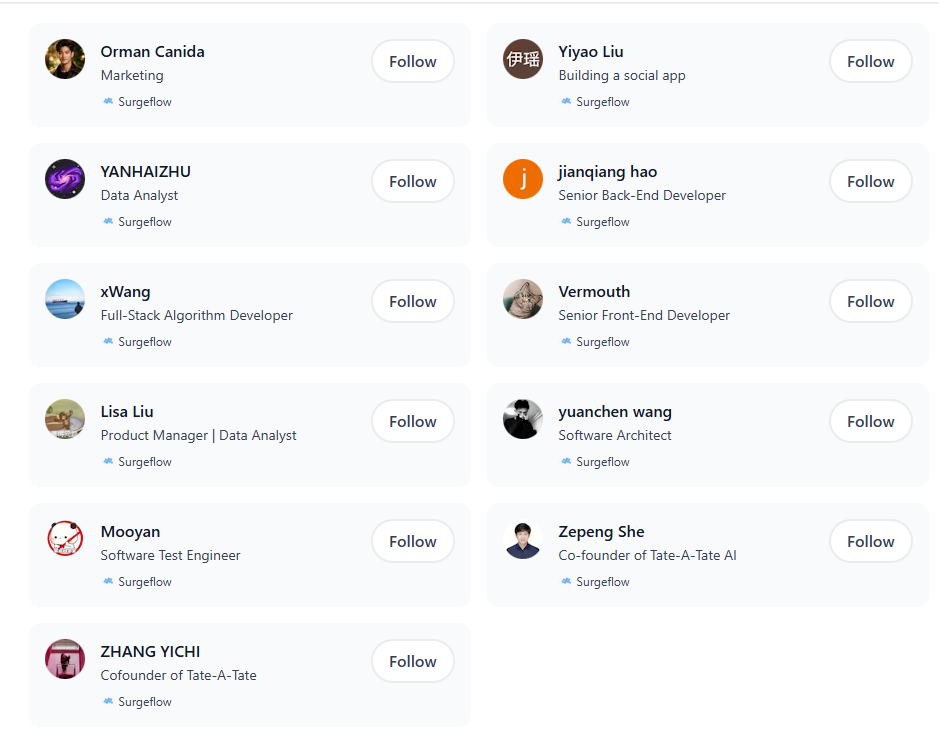Open the name link Orman Canida
The image size is (939, 741).
pyautogui.click(x=152, y=52)
